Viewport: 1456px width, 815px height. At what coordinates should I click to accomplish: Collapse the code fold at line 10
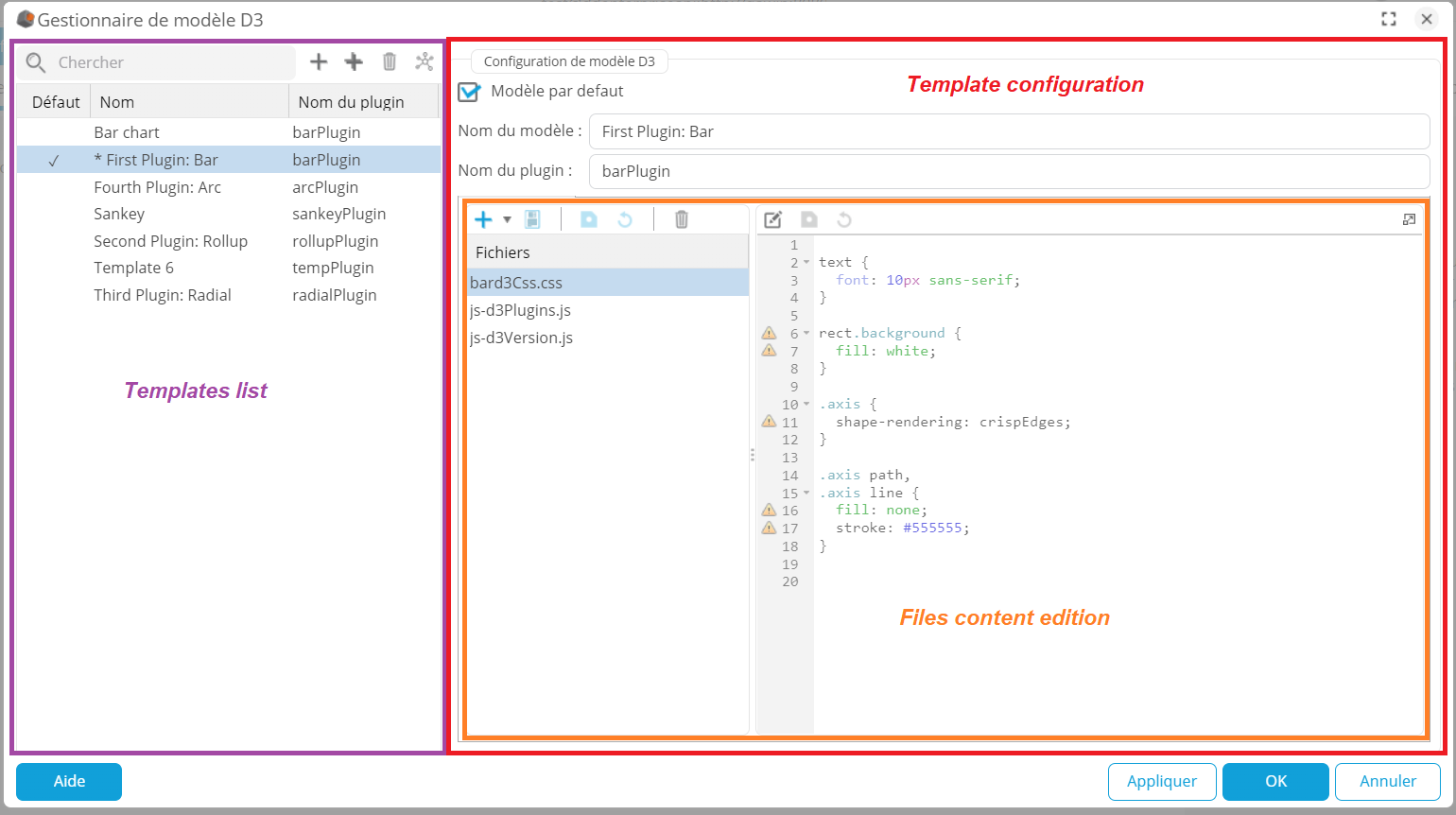(x=806, y=405)
